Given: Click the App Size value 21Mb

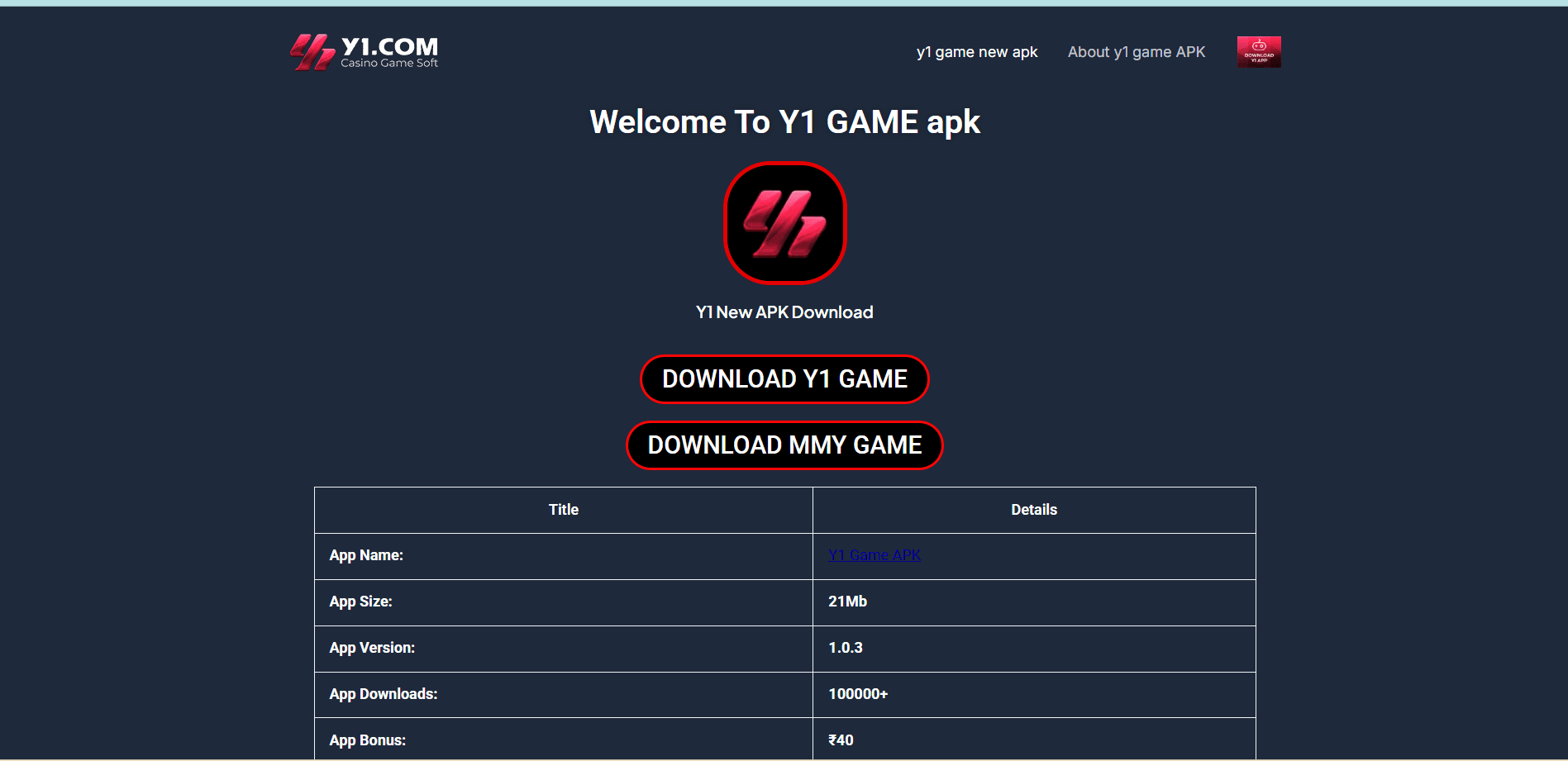Looking at the screenshot, I should click(847, 601).
